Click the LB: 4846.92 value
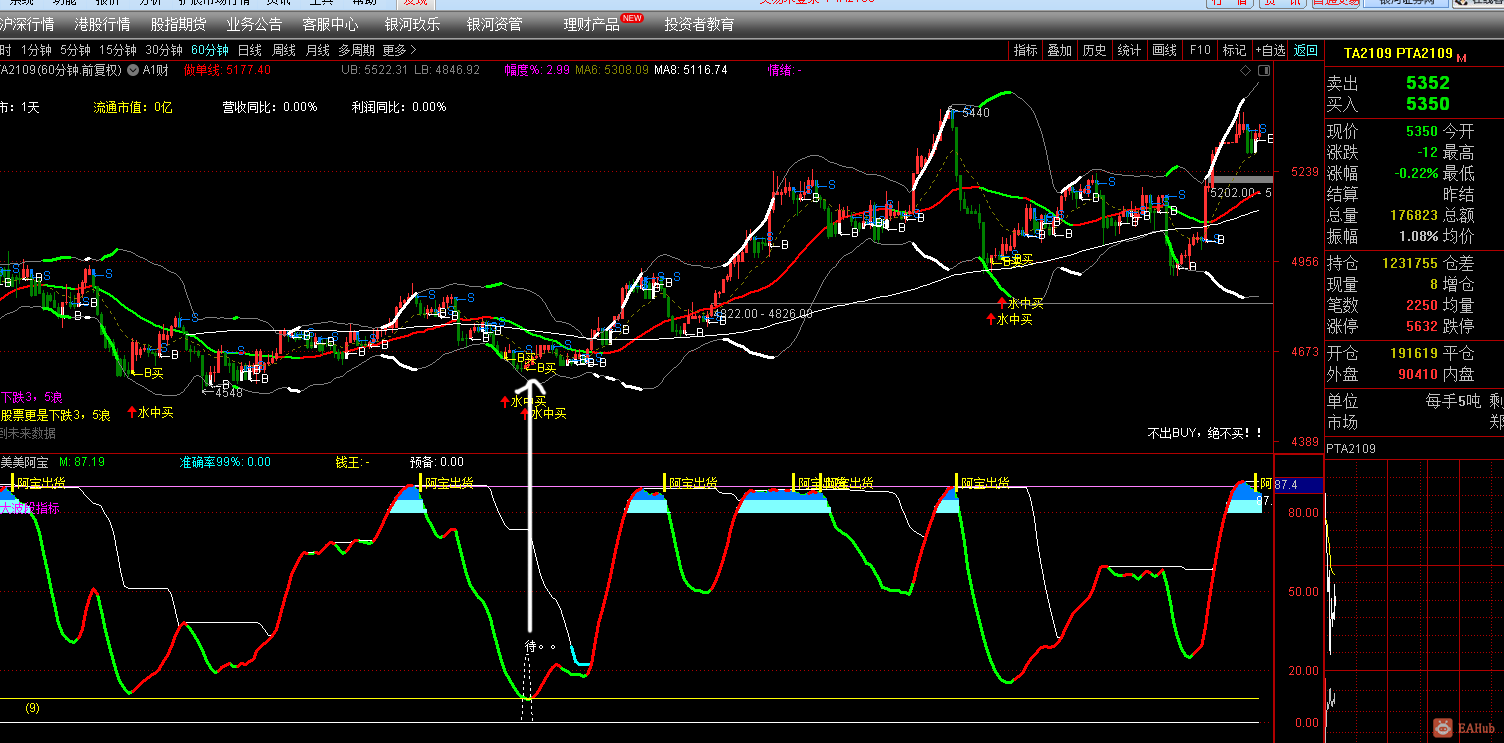1504x743 pixels. (447, 70)
